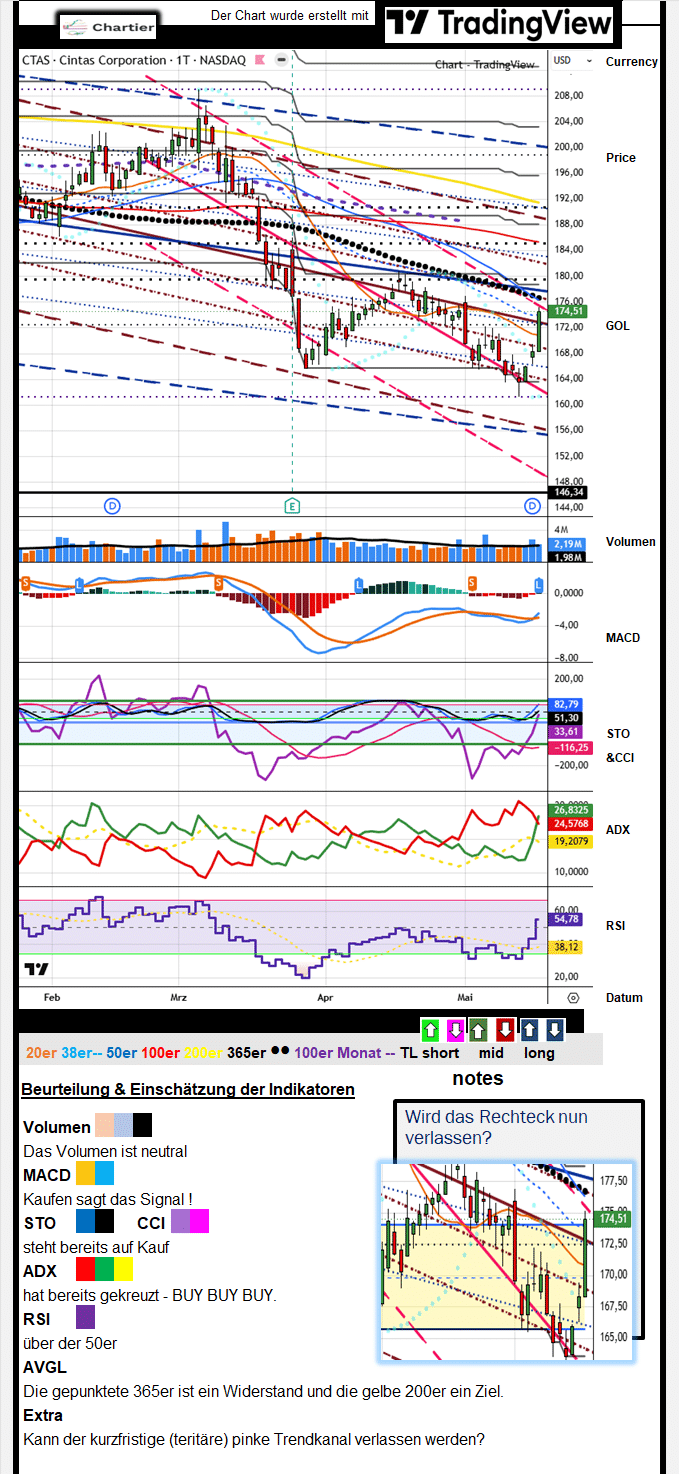Screen dimensions: 679x1474
Task: Click the '100er Monat --' legend entry
Action: (345, 1052)
